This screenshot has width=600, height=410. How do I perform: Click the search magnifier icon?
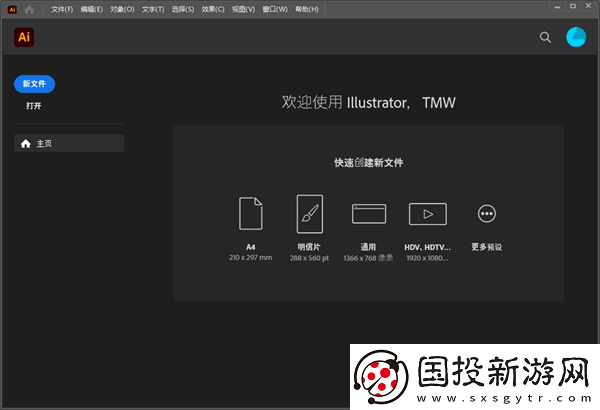pyautogui.click(x=545, y=37)
